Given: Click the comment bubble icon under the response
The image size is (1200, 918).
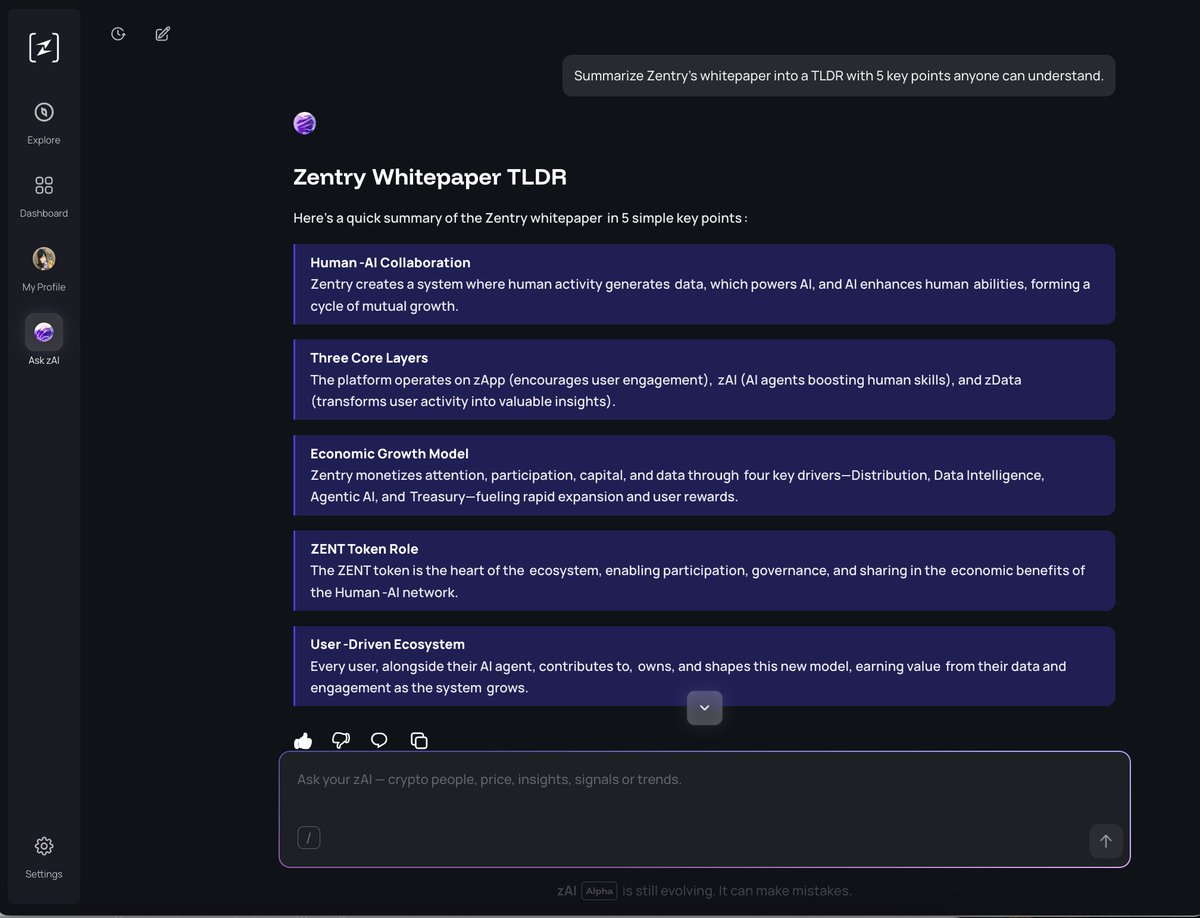Looking at the screenshot, I should click(379, 741).
